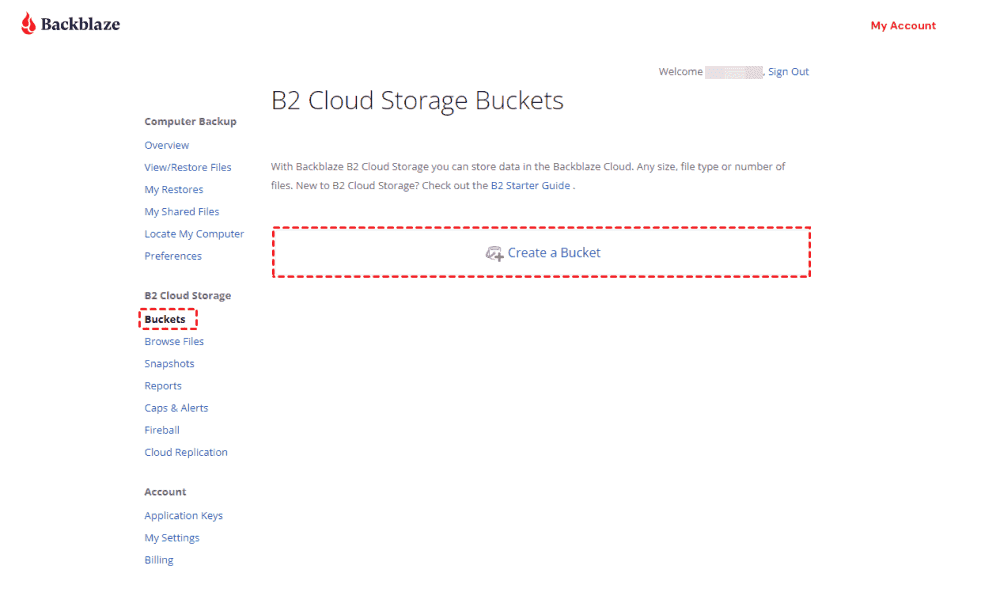Open Computer Backup Preferences
The image size is (1000, 611).
tap(173, 256)
